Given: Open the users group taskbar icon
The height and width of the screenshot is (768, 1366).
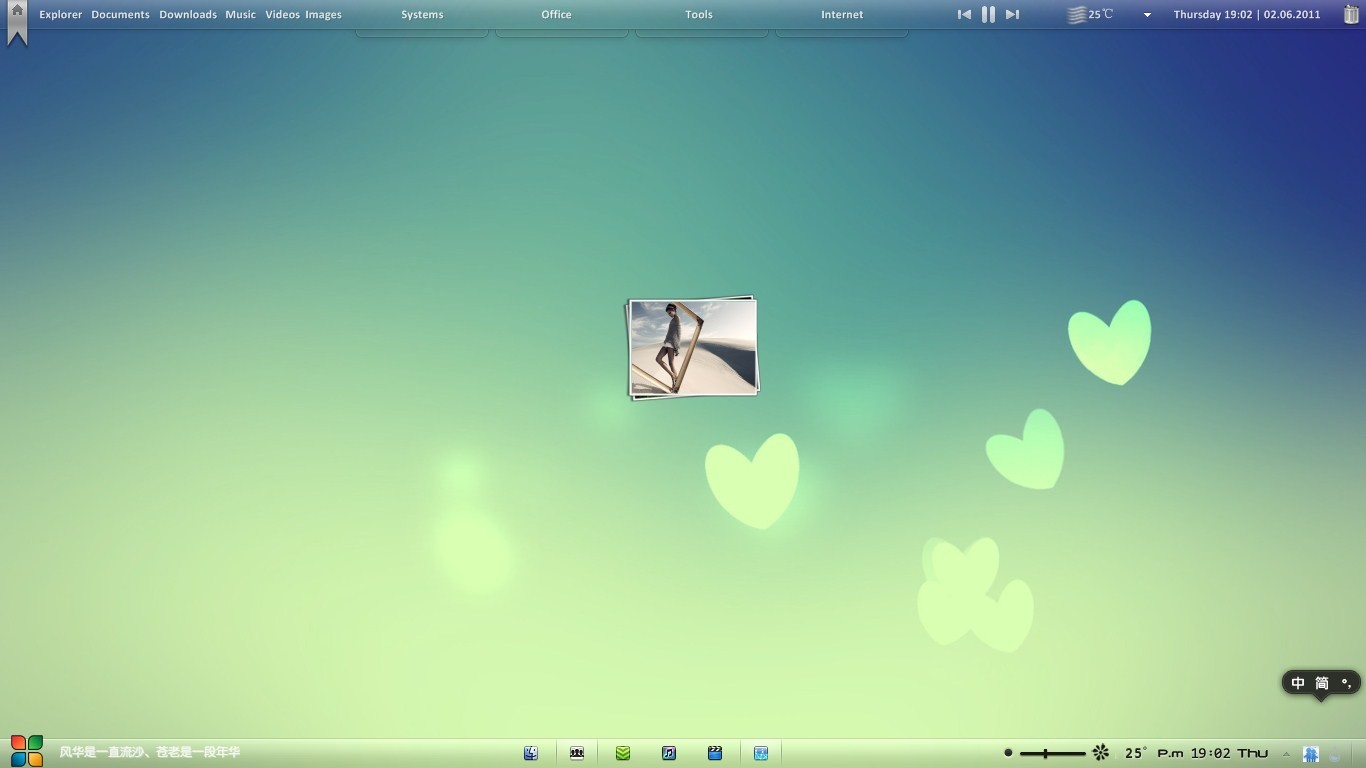Looking at the screenshot, I should coord(577,753).
